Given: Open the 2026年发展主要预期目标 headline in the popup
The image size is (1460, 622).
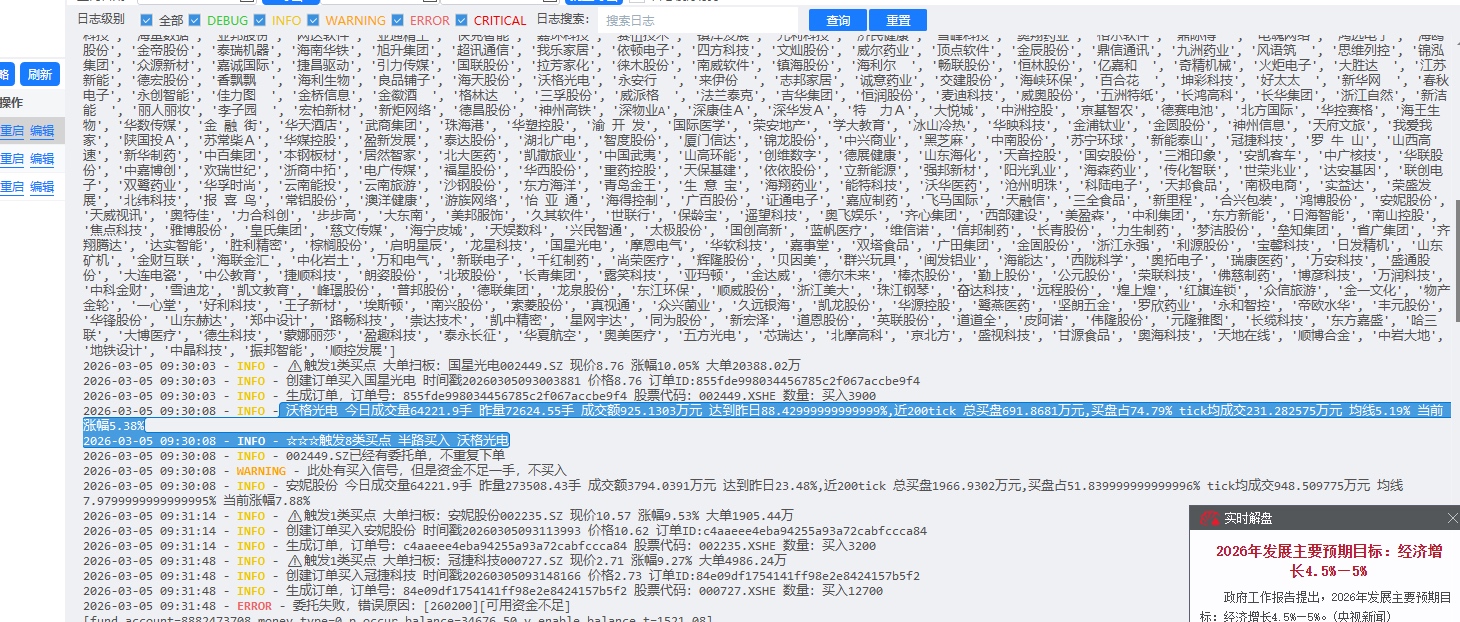Looking at the screenshot, I should click(1327, 560).
